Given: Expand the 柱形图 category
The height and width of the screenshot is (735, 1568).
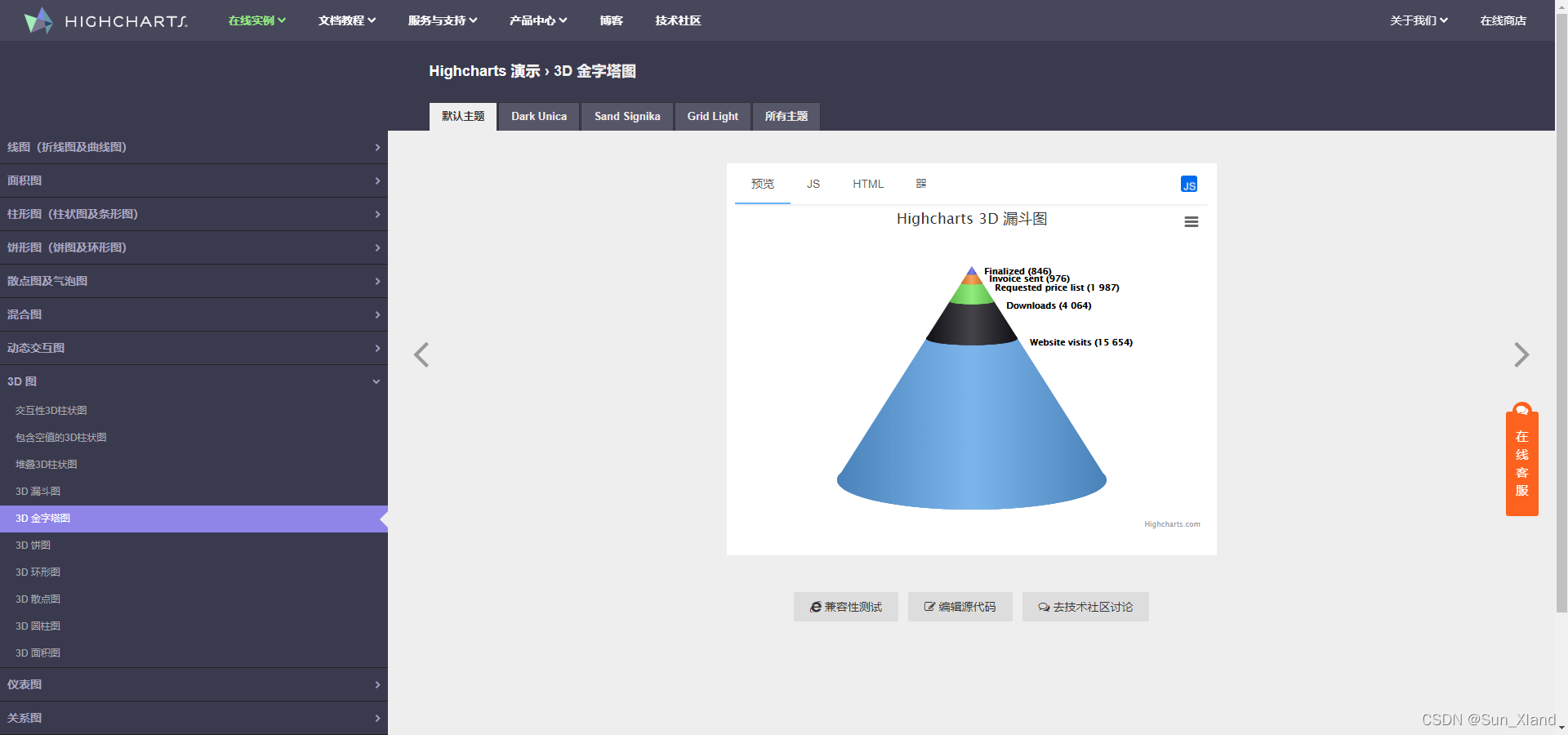Looking at the screenshot, I should [194, 214].
